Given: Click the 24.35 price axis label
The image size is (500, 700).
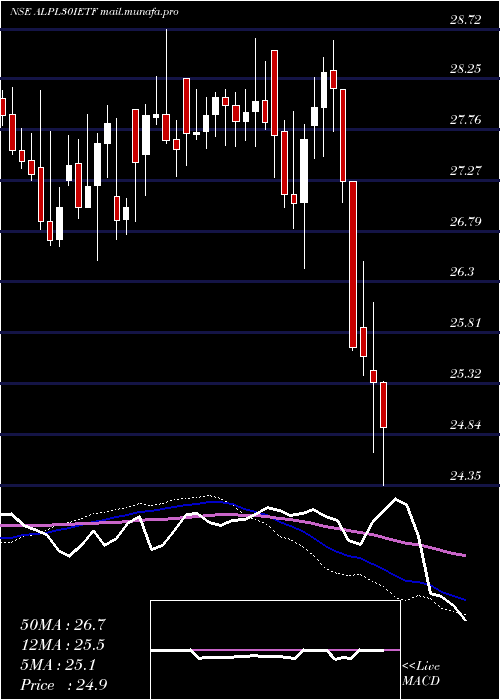Looking at the screenshot, I should pos(466,475).
